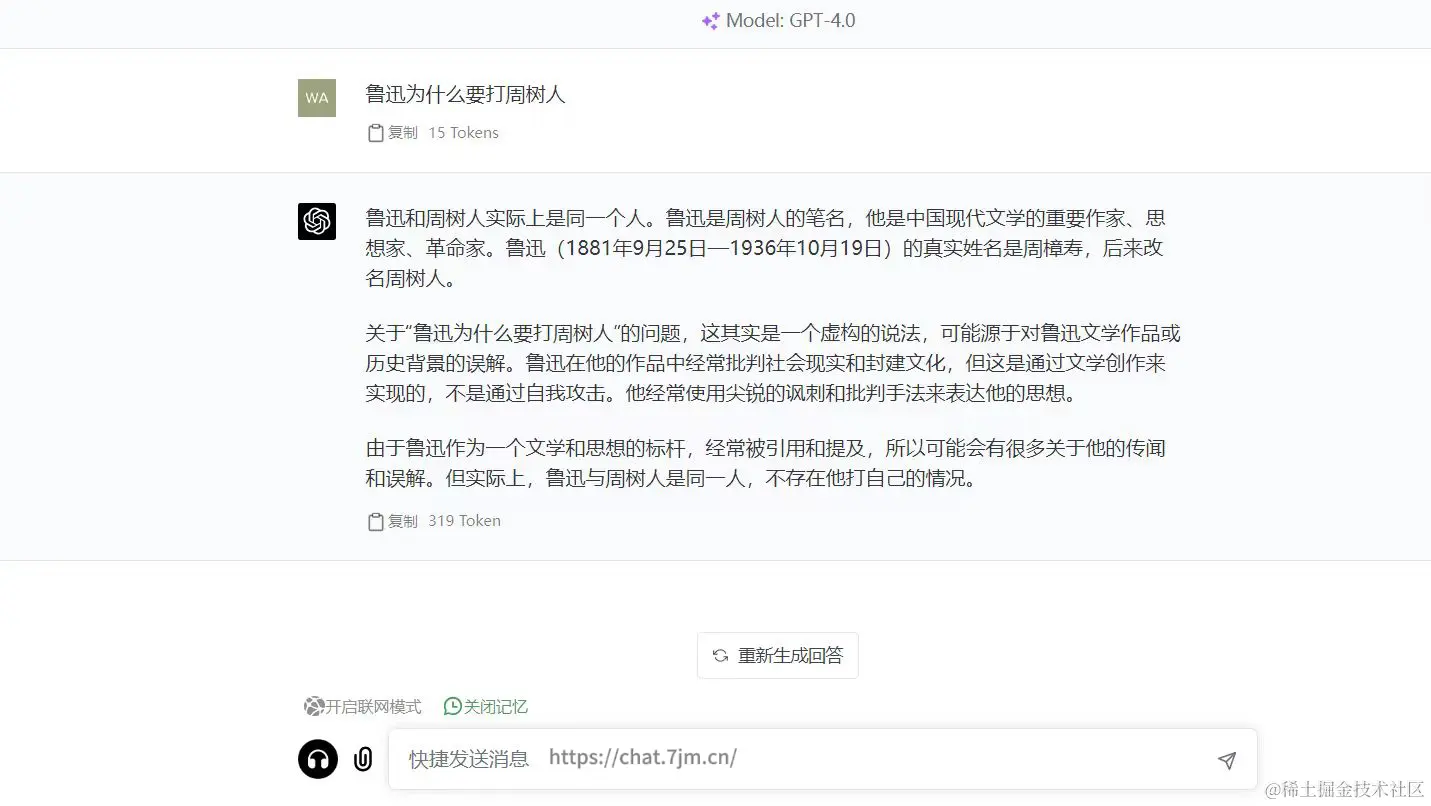The width and height of the screenshot is (1431, 806).
Task: Click the clipboard icon under user message
Action: [x=376, y=133]
